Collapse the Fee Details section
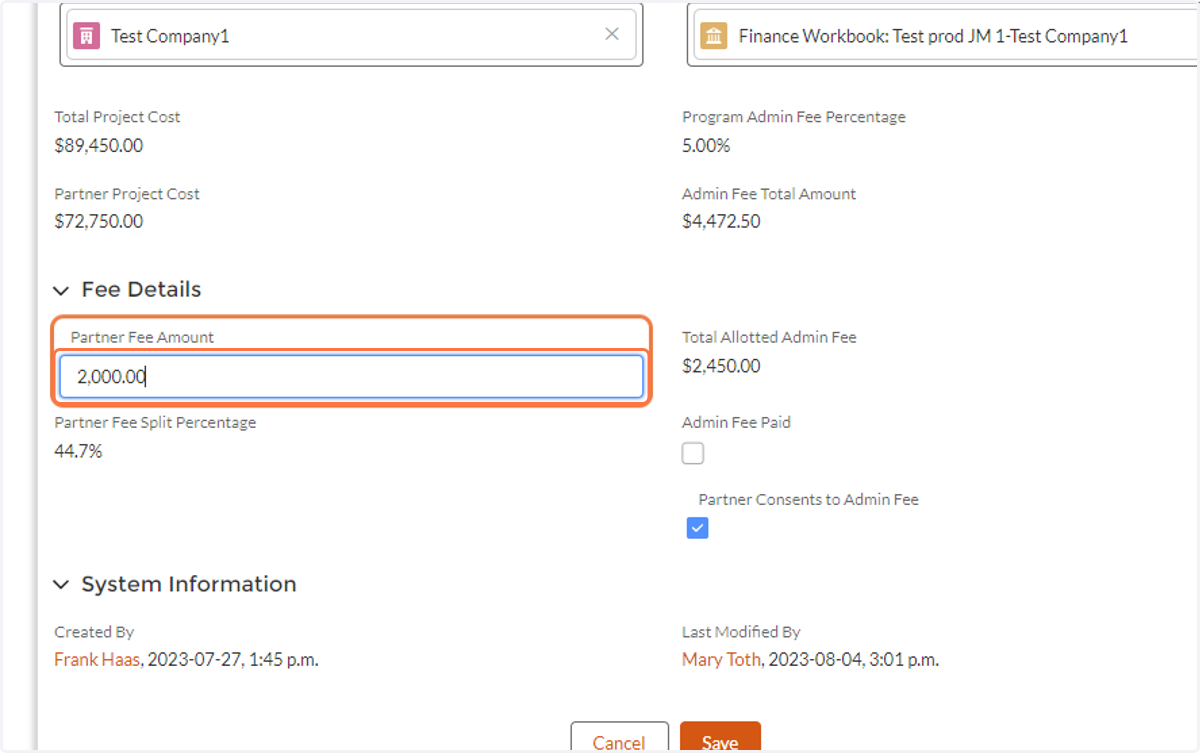The image size is (1200, 753). point(62,290)
